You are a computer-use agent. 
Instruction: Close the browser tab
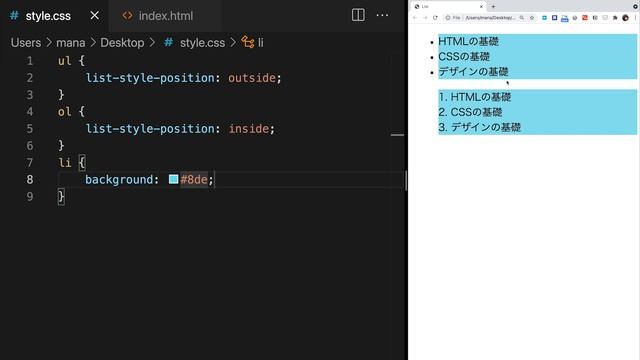[x=481, y=7]
